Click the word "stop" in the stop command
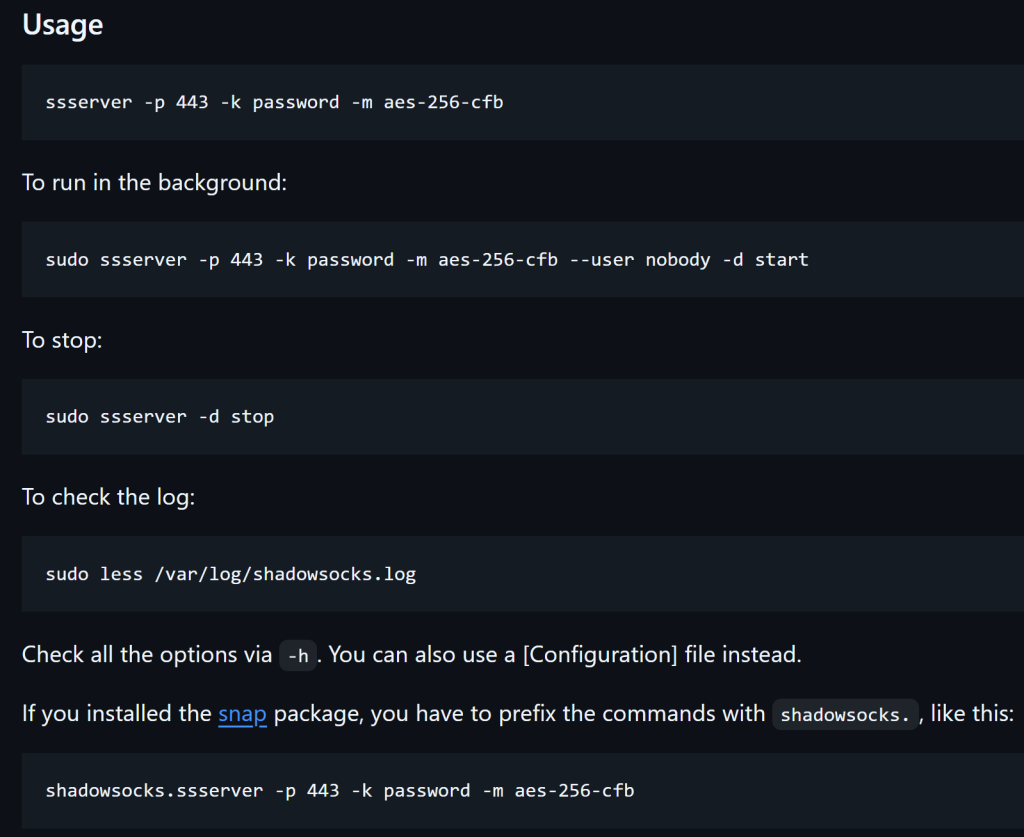Screen dimensions: 1024x837 pyautogui.click(x=252, y=416)
